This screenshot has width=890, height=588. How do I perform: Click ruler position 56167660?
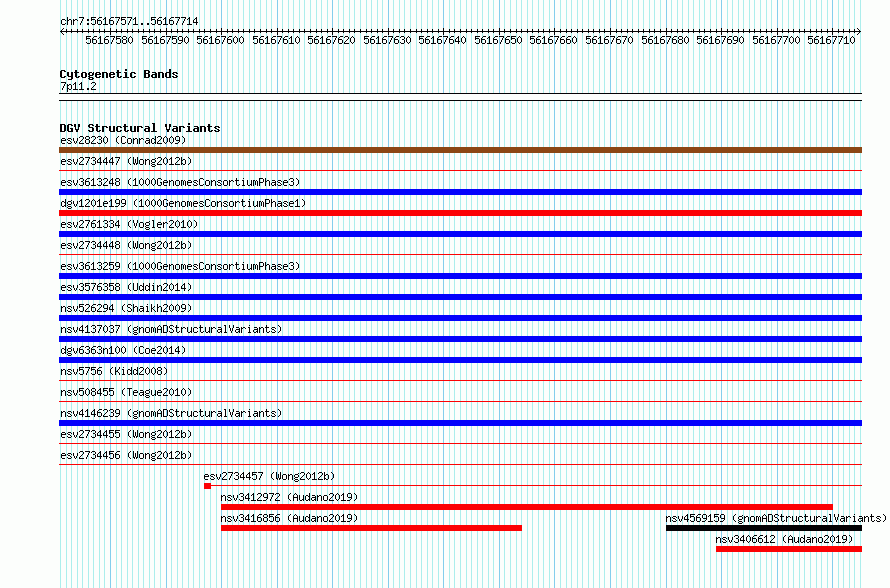click(x=553, y=40)
